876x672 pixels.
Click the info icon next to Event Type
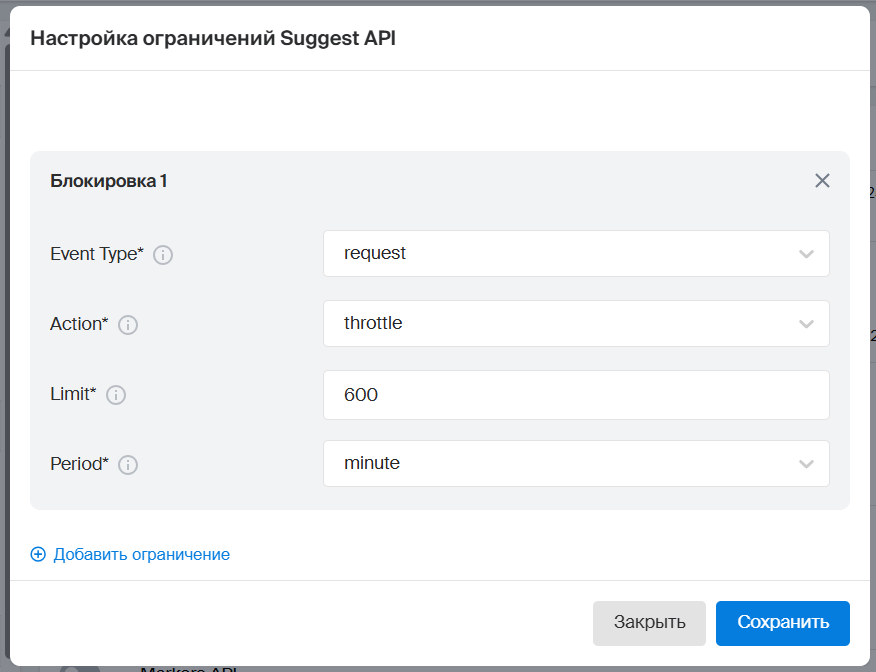[163, 255]
